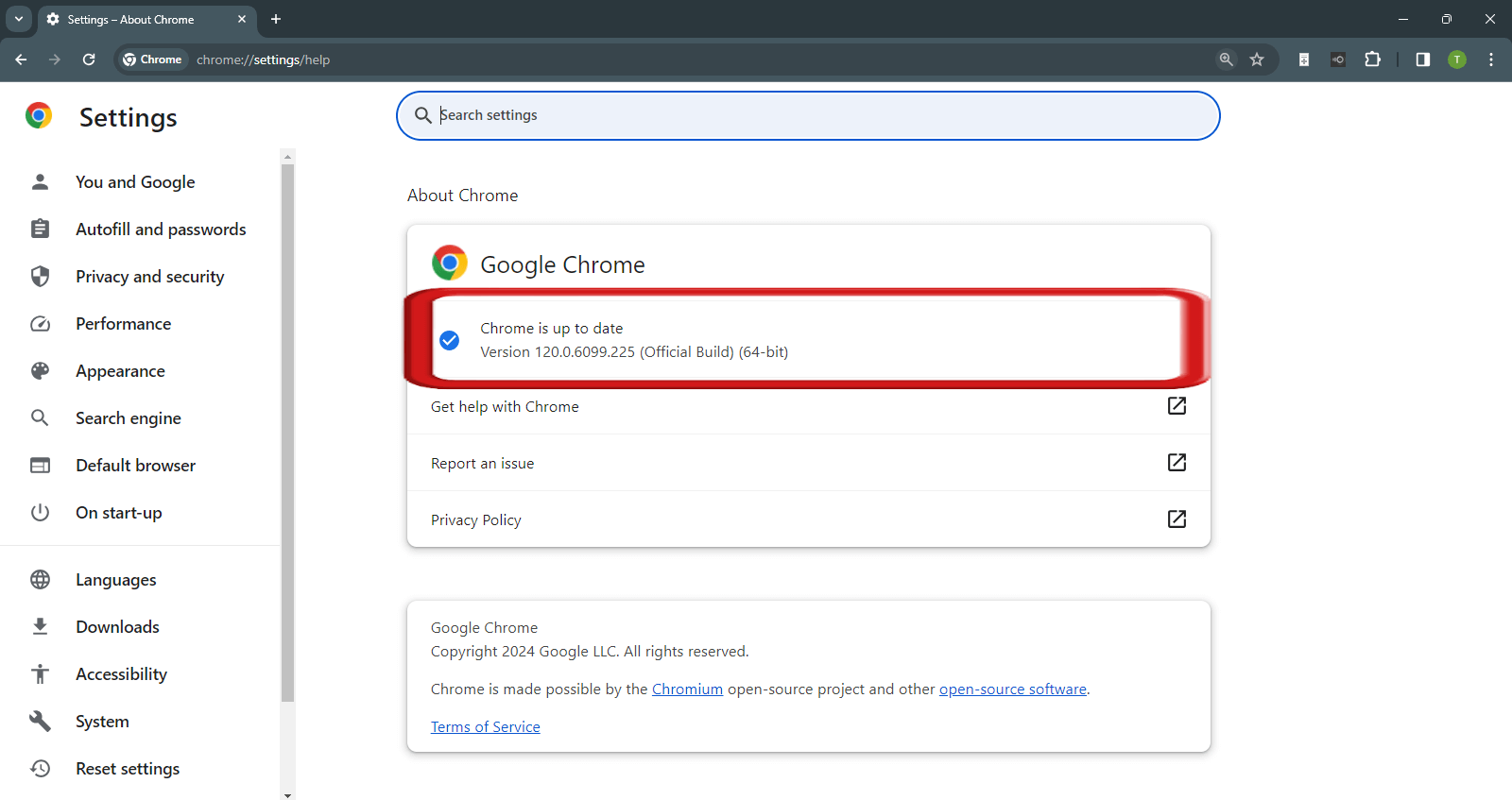This screenshot has height=800, width=1512.
Task: Open the green profile avatar
Action: coord(1457,60)
